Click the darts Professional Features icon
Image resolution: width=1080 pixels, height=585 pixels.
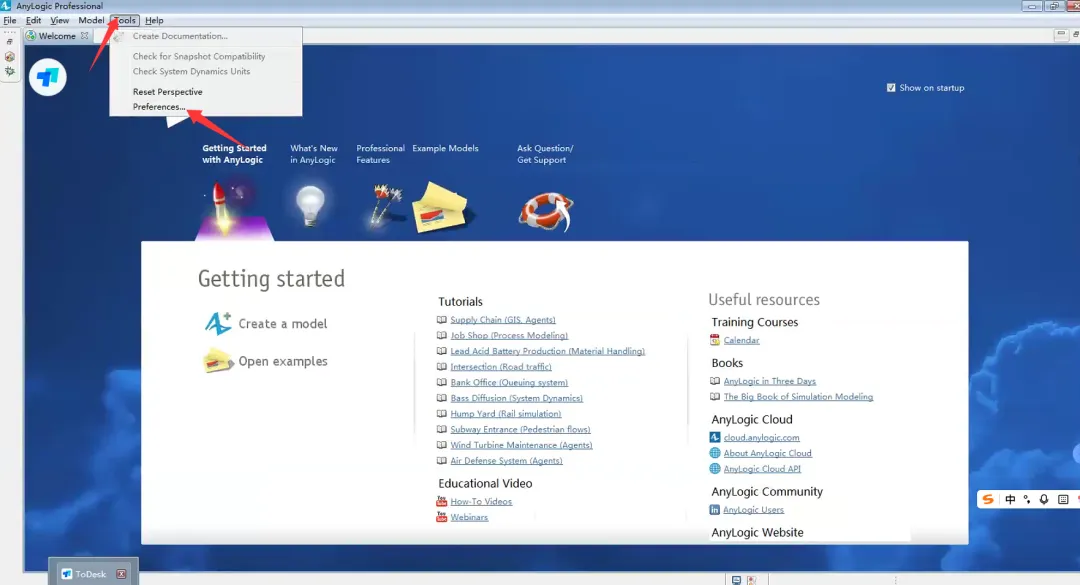(x=385, y=205)
